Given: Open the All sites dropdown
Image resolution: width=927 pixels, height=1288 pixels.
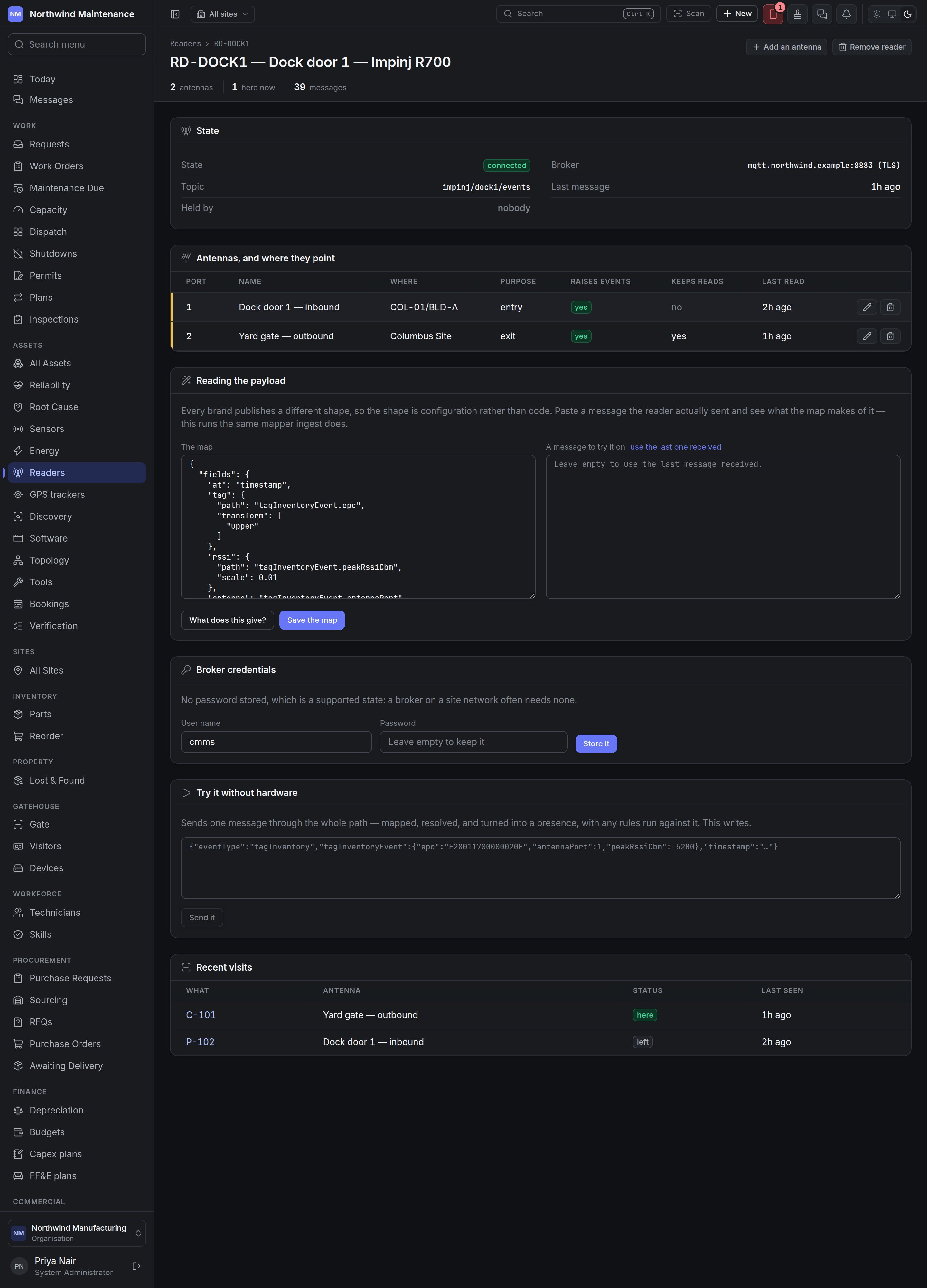Looking at the screenshot, I should [x=222, y=14].
